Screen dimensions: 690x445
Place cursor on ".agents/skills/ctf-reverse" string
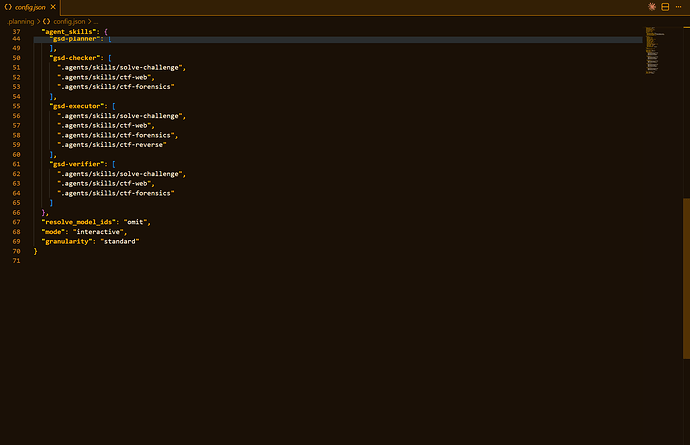tap(112, 145)
